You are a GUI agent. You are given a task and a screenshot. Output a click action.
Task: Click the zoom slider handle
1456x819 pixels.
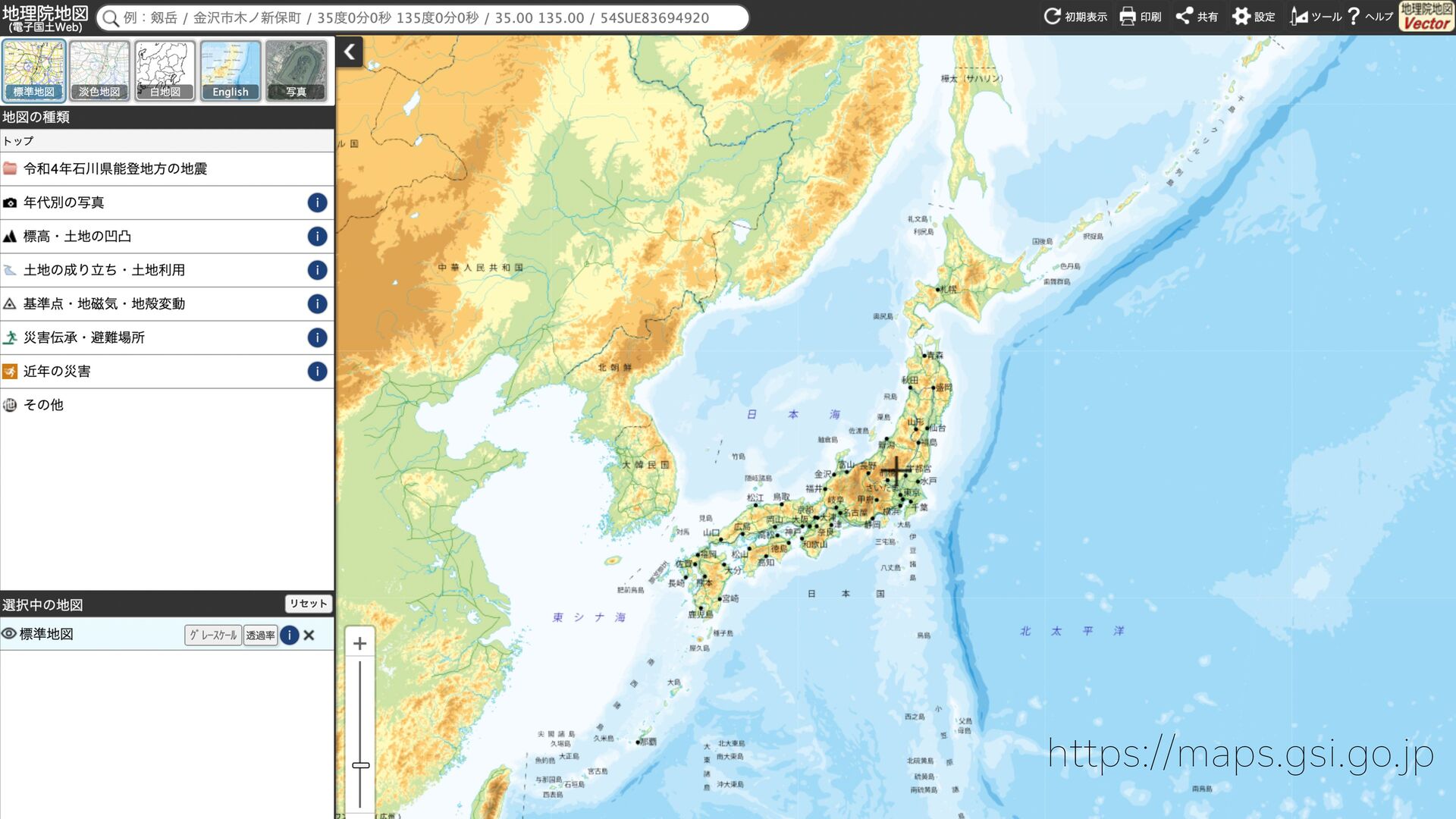(361, 765)
